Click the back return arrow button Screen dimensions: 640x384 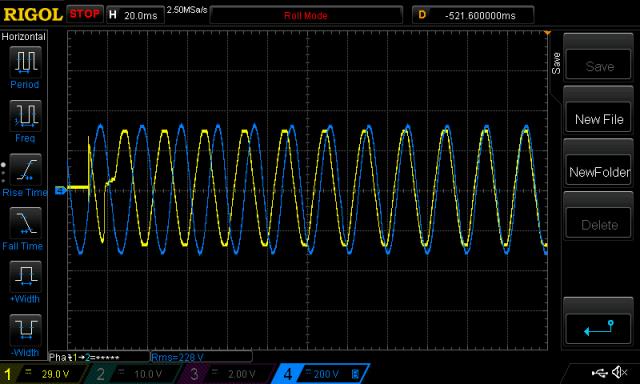tap(598, 328)
